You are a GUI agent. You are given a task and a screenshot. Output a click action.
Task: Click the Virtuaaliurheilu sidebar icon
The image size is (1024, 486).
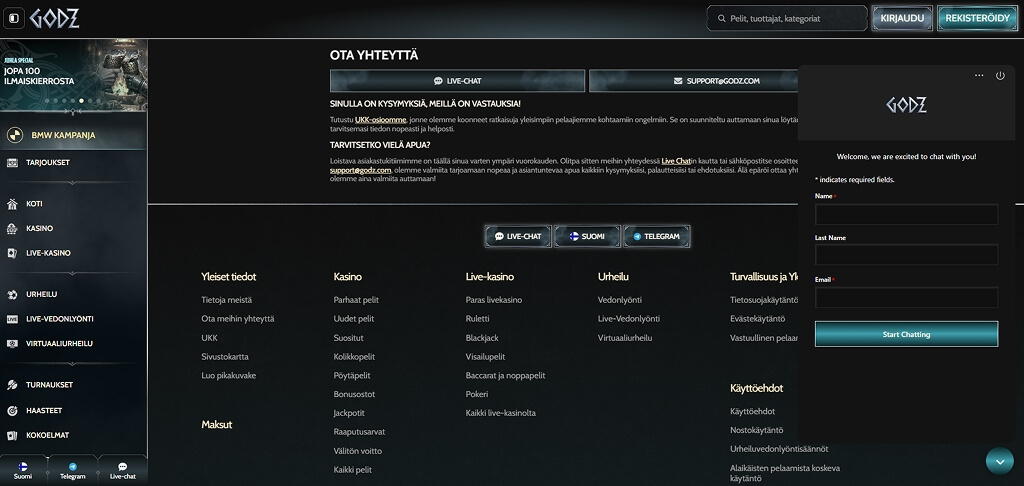coord(12,344)
